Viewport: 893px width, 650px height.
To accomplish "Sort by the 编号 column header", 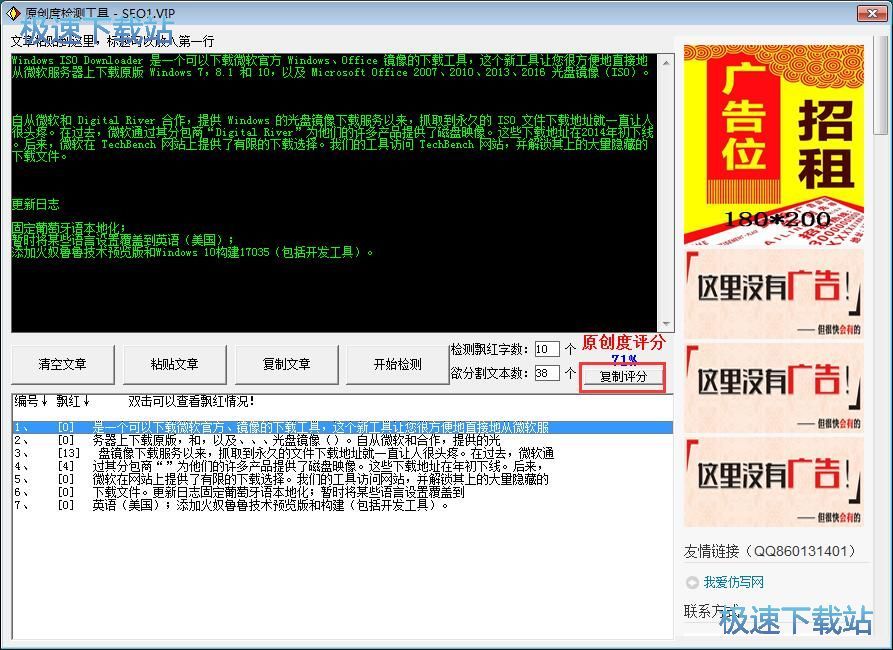I will [x=31, y=401].
